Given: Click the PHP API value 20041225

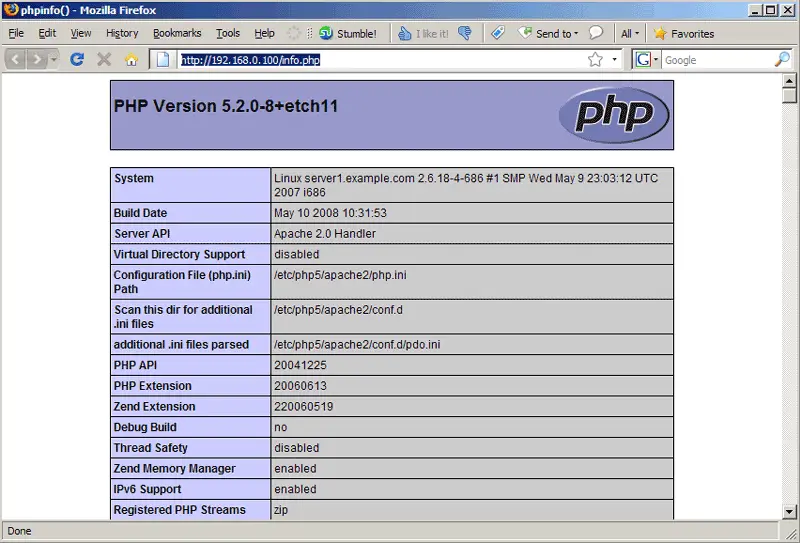Looking at the screenshot, I should (x=300, y=365).
